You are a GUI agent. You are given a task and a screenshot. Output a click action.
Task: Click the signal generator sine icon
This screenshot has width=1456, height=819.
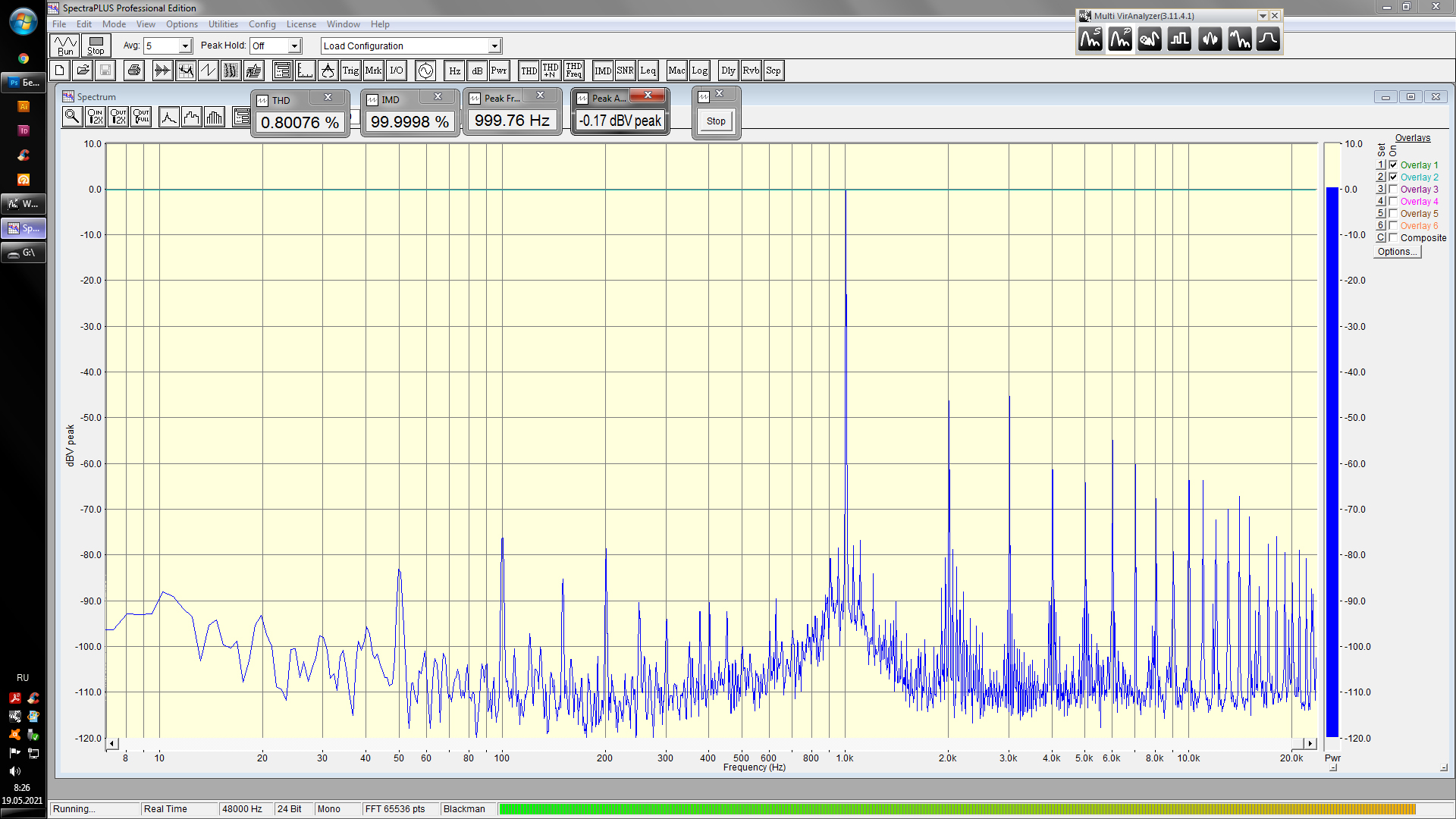[425, 71]
